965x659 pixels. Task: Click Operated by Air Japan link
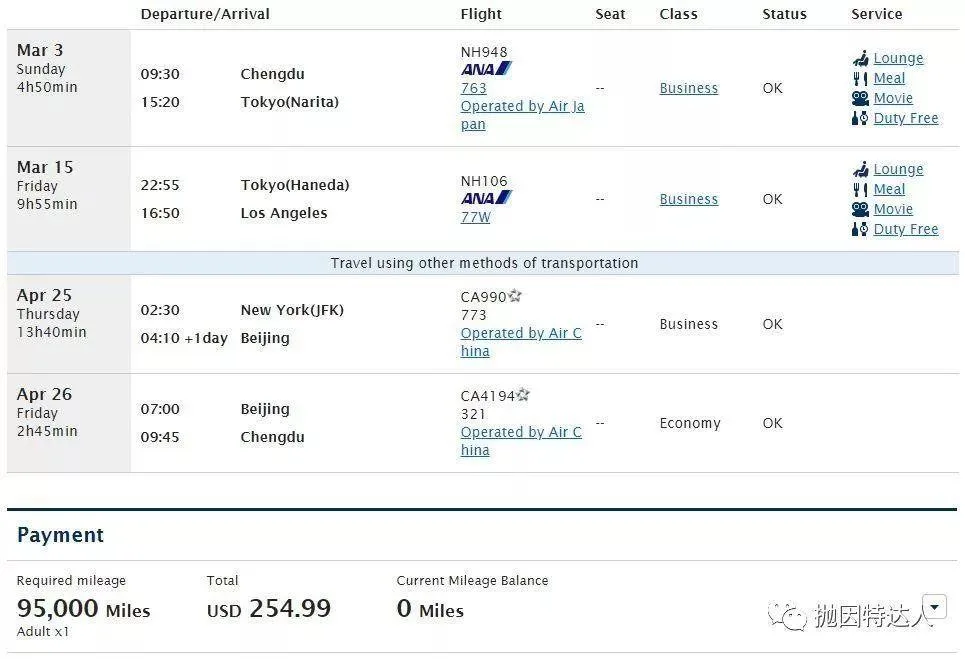(523, 115)
